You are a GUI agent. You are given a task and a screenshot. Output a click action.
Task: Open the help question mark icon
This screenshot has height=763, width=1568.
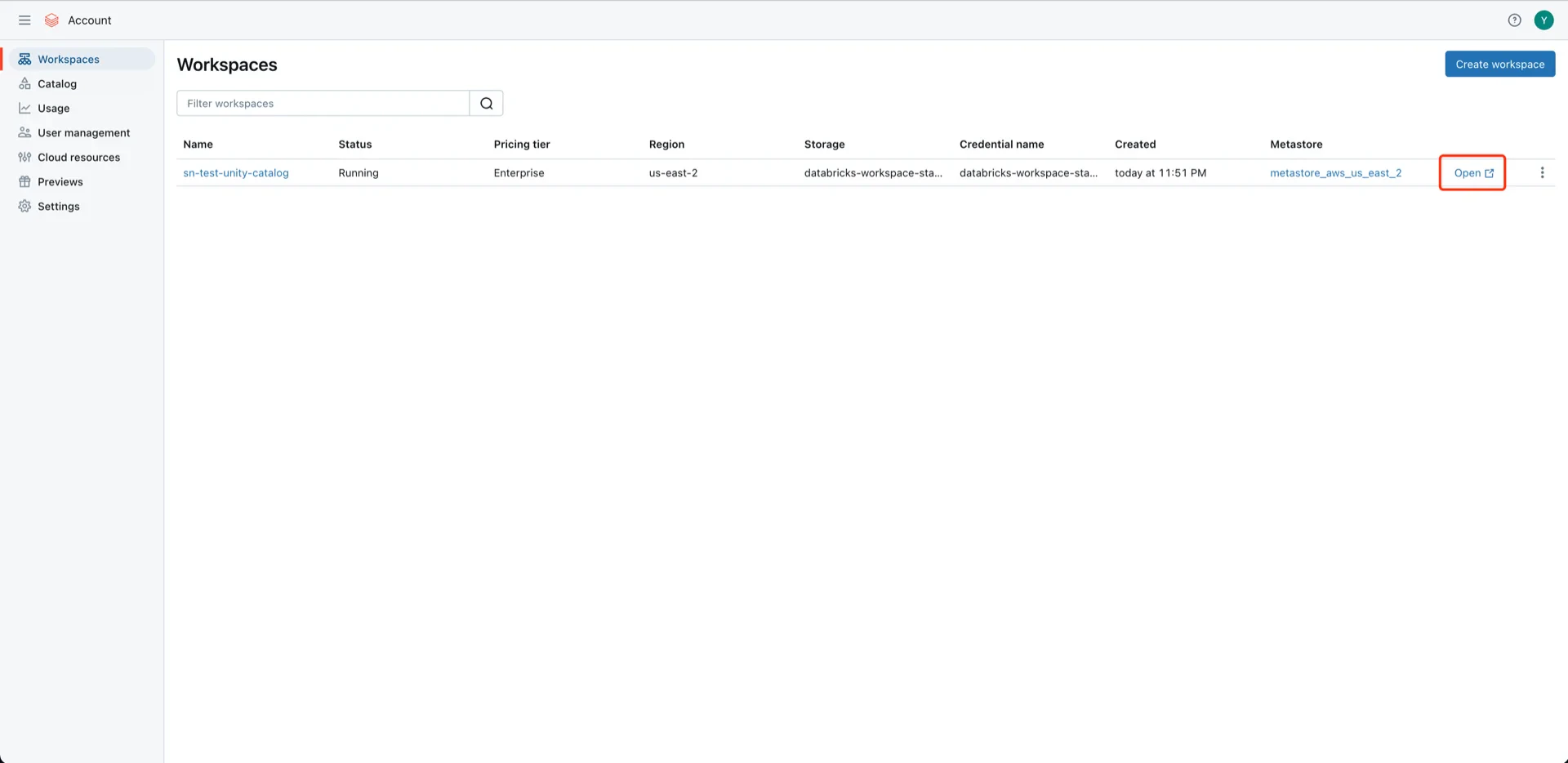tap(1514, 20)
